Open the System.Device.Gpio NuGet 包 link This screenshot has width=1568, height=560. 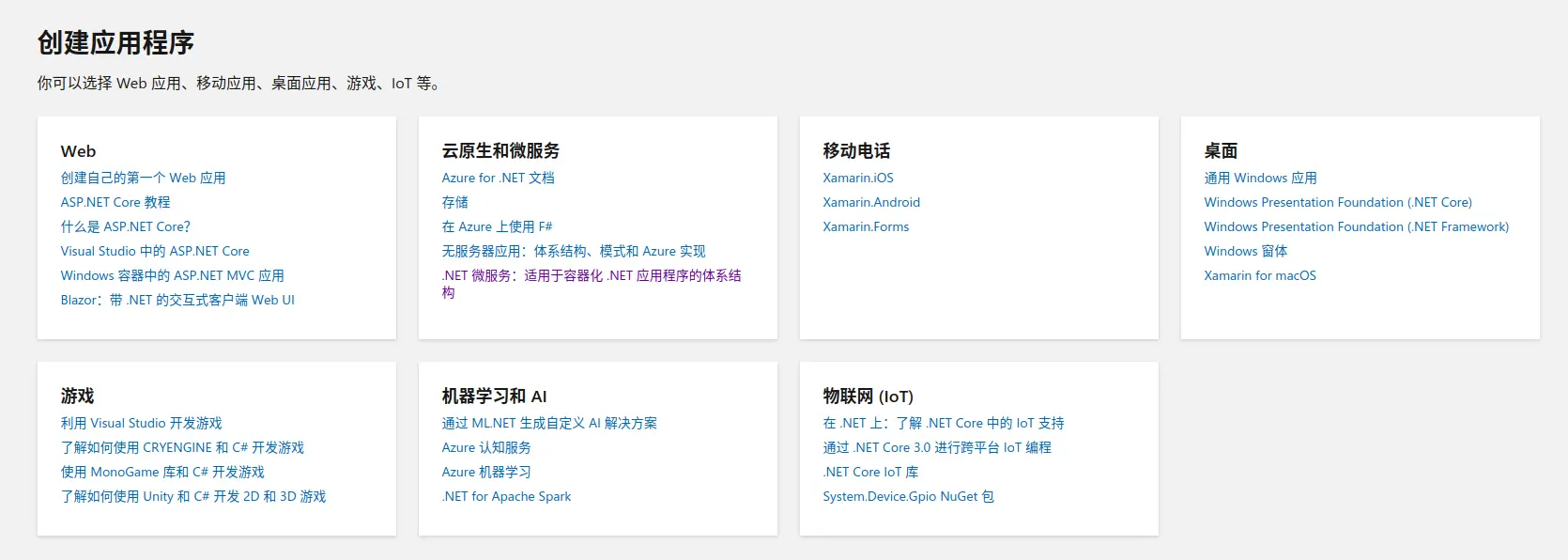tap(908, 496)
